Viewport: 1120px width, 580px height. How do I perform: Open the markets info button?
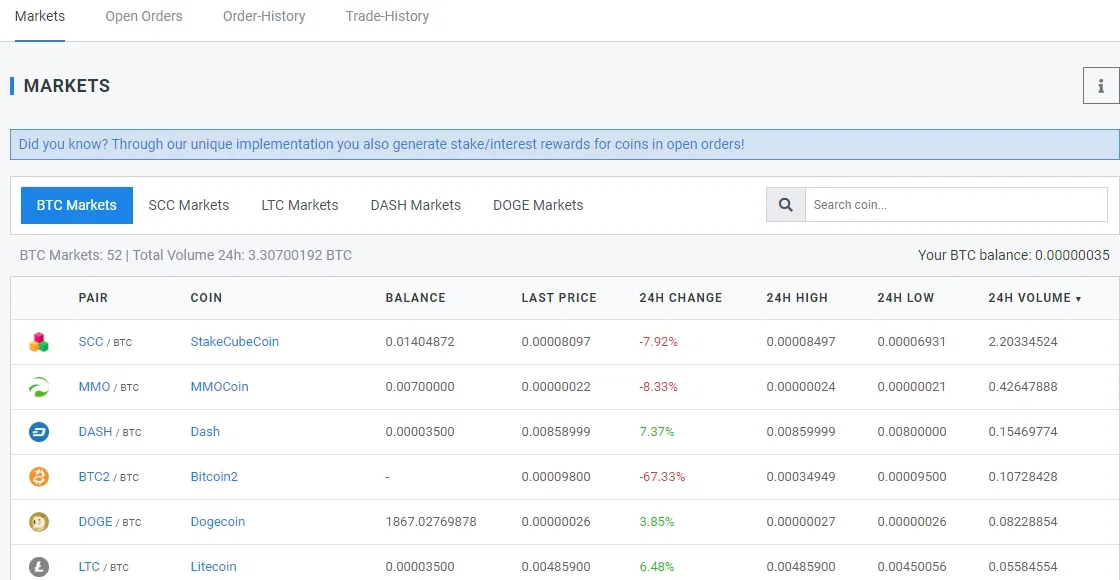point(1101,86)
